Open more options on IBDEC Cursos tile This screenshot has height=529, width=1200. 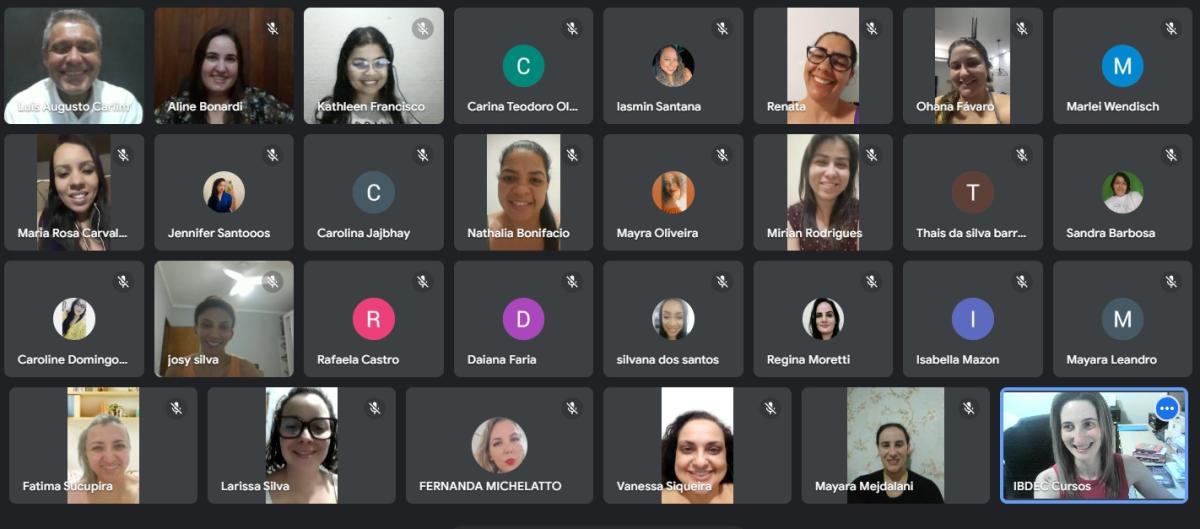[1166, 408]
